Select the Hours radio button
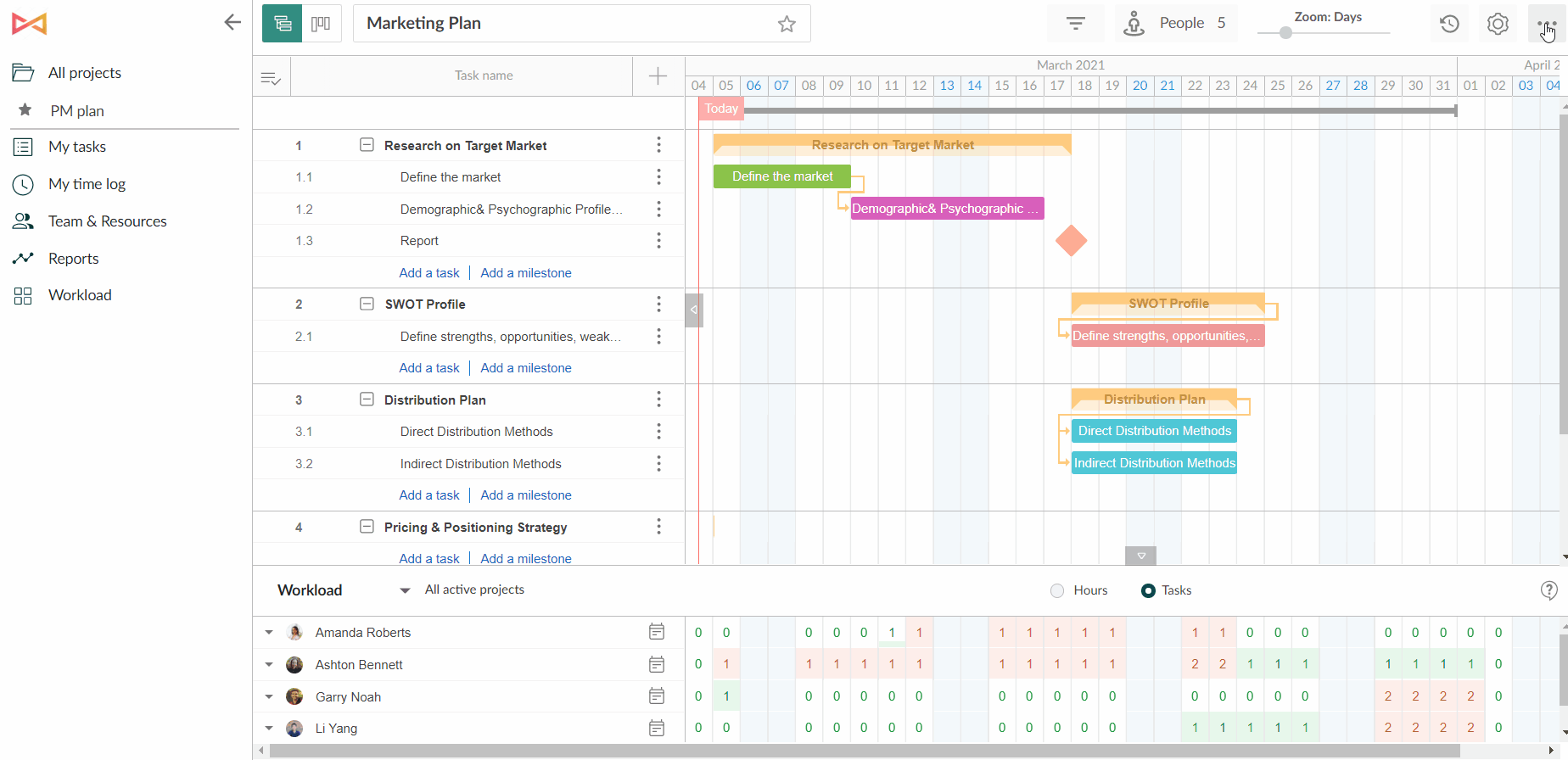 point(1057,591)
